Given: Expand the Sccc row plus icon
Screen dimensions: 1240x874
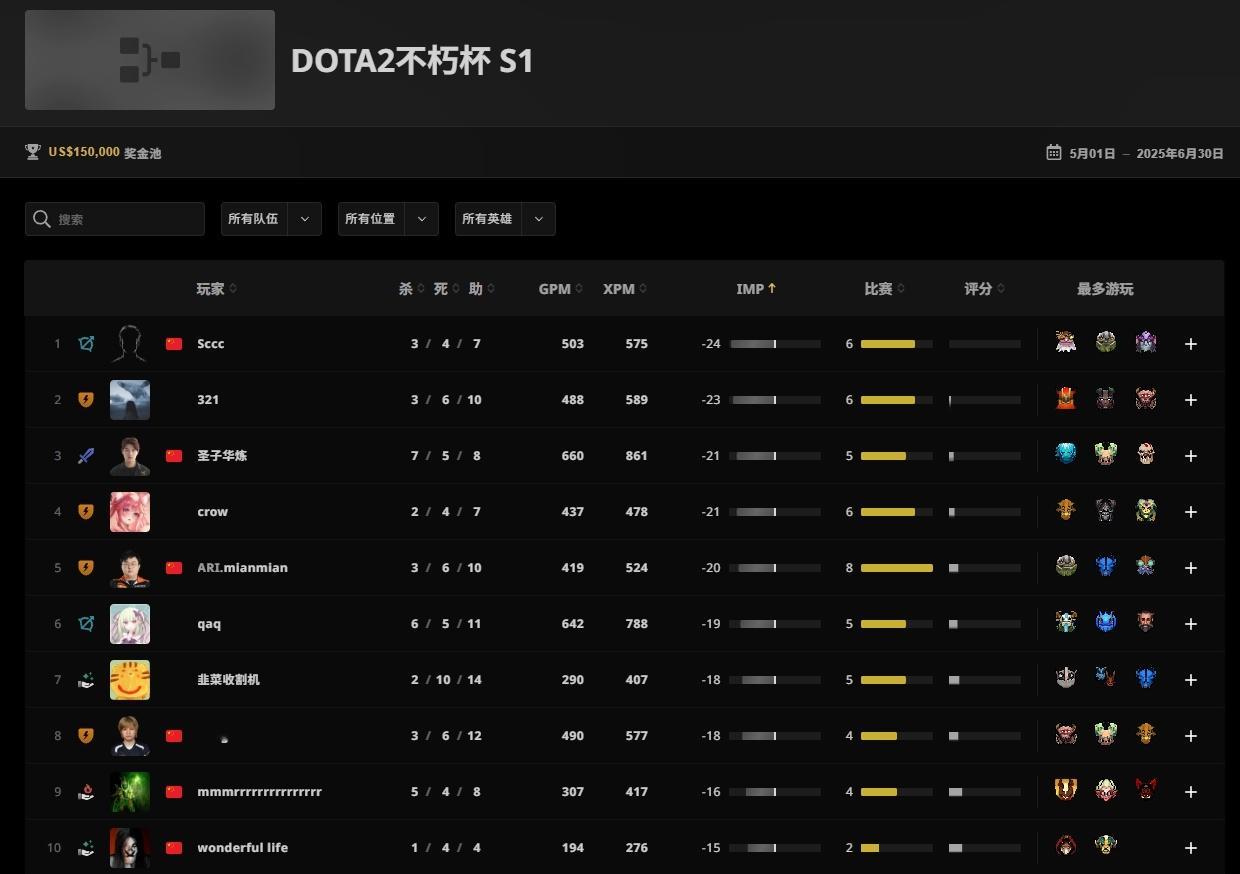Looking at the screenshot, I should pos(1191,343).
